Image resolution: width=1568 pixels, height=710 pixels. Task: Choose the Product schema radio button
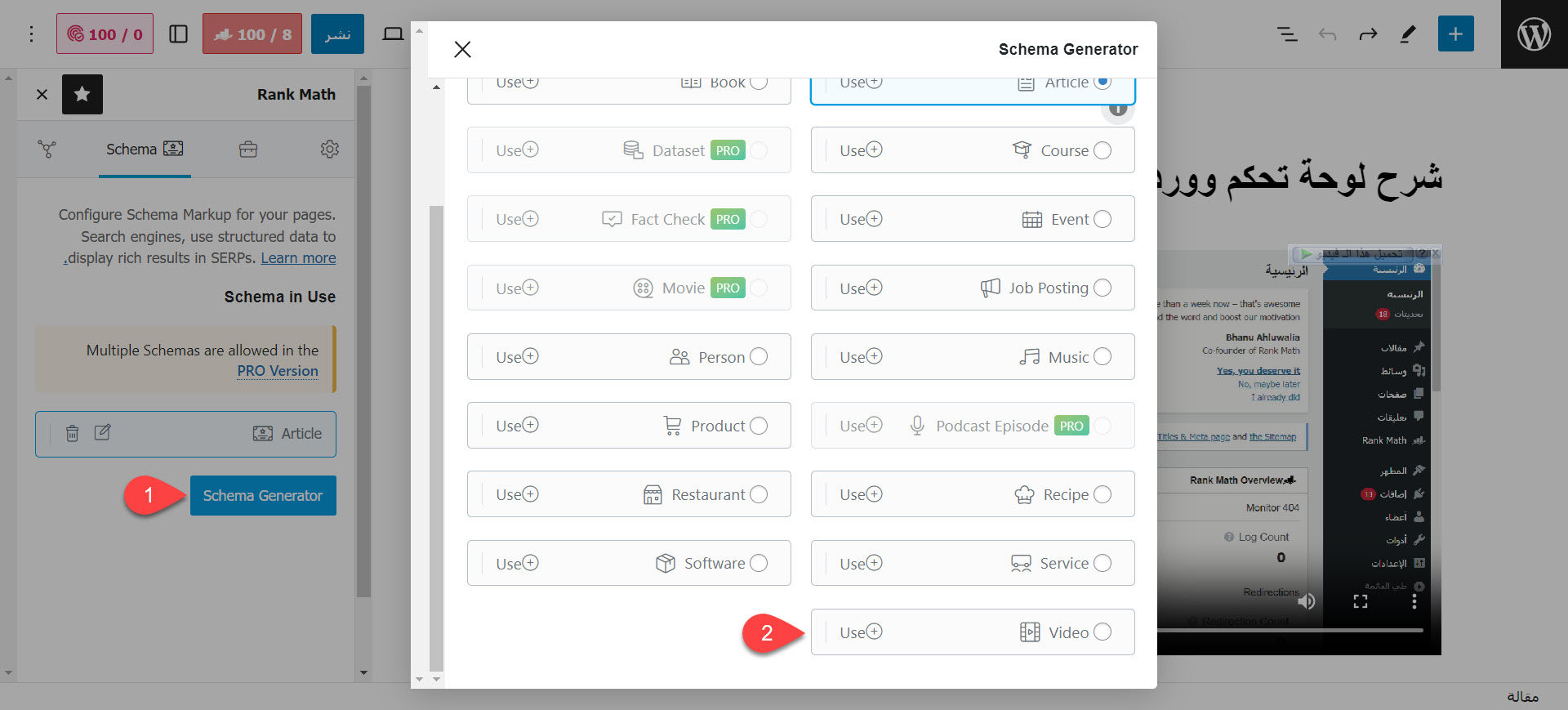click(x=759, y=426)
